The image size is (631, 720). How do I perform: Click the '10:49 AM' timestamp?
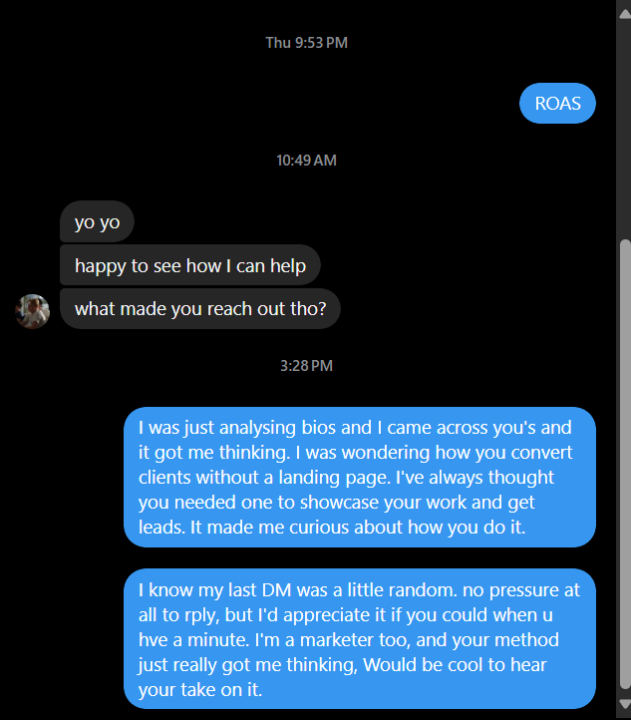pos(306,160)
